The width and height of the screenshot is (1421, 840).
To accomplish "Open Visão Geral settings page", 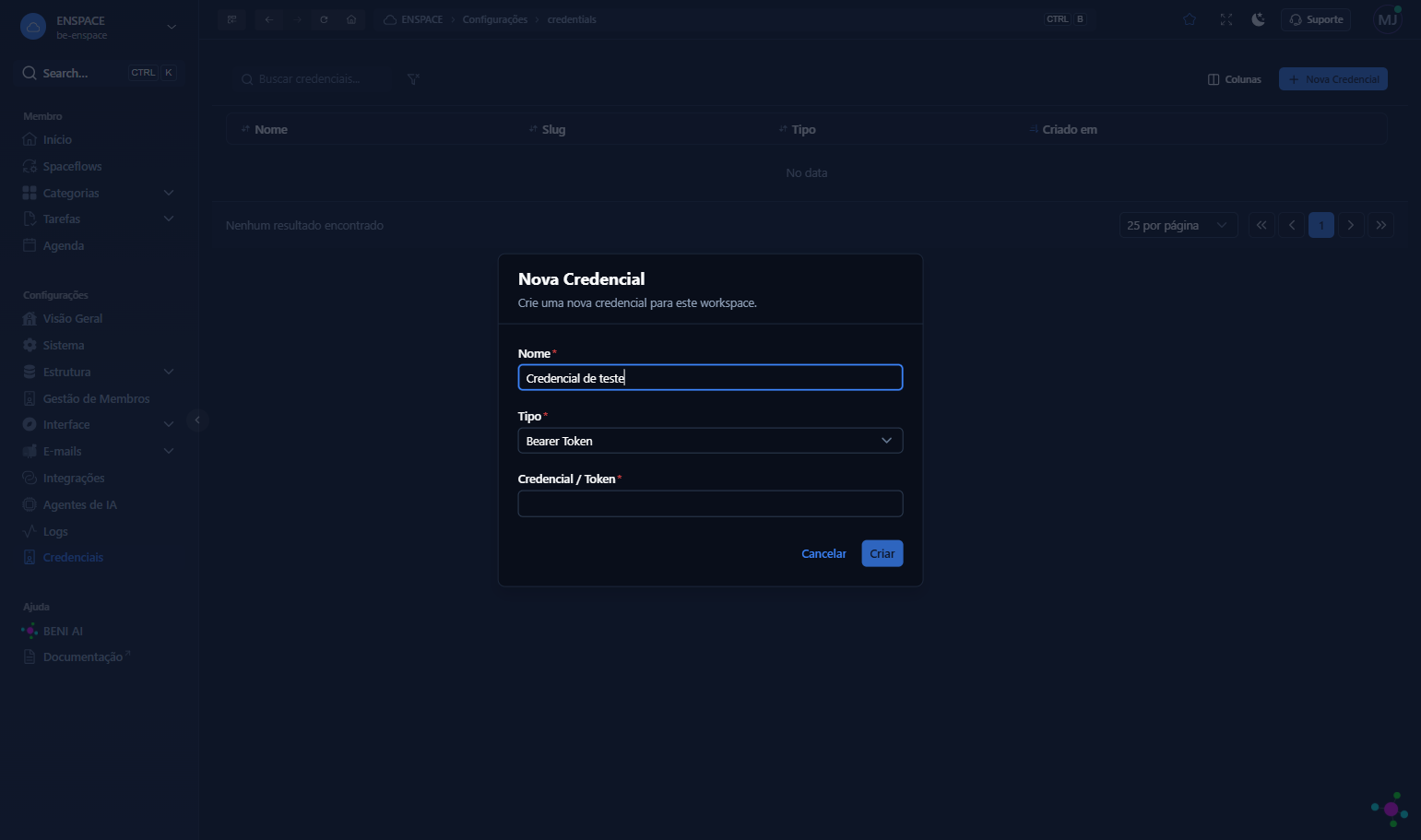I will pyautogui.click(x=72, y=318).
